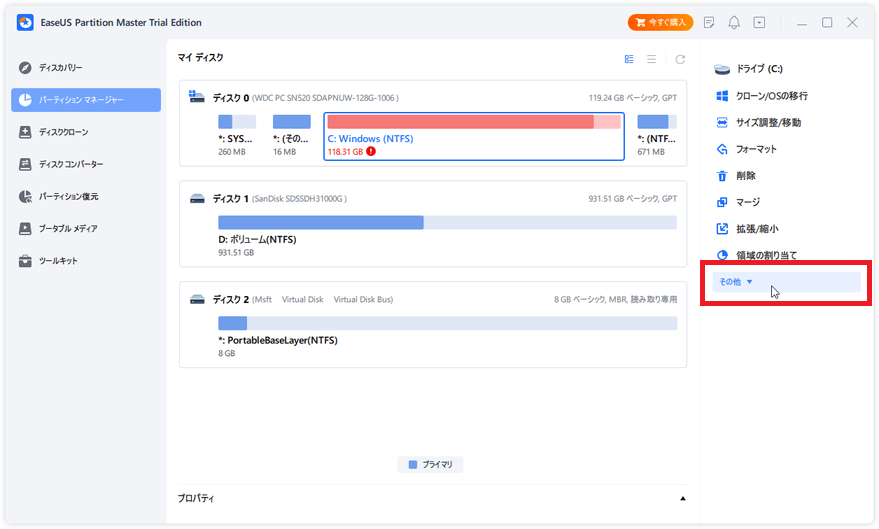Expand the プロパティ panel arrow

683,498
